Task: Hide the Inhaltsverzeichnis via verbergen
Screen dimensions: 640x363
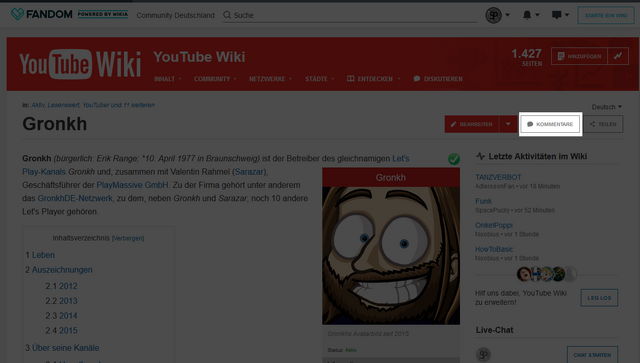Action: (128, 238)
